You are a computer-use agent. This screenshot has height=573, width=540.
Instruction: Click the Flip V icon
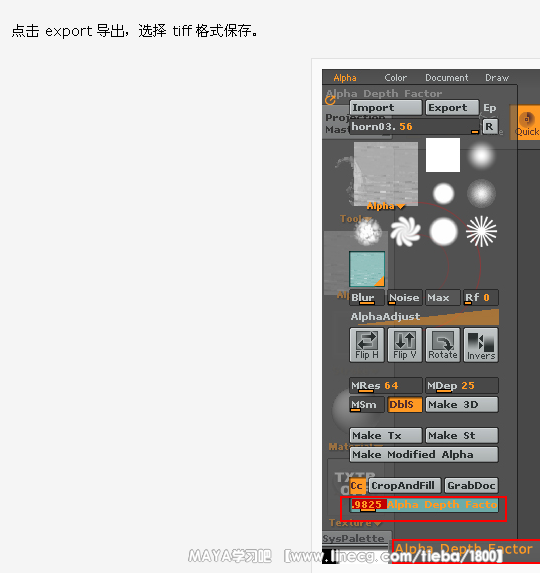[405, 345]
